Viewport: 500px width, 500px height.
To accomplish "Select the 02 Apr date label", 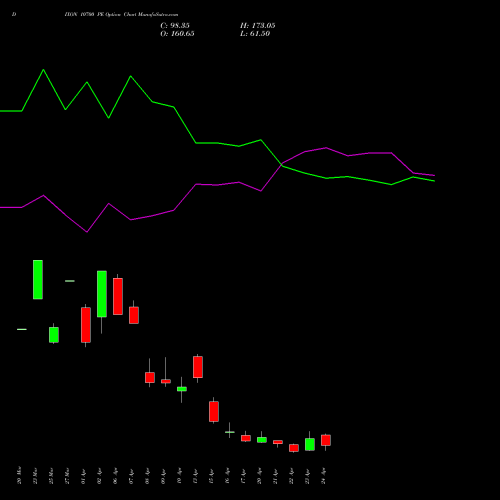I will 99,476.
